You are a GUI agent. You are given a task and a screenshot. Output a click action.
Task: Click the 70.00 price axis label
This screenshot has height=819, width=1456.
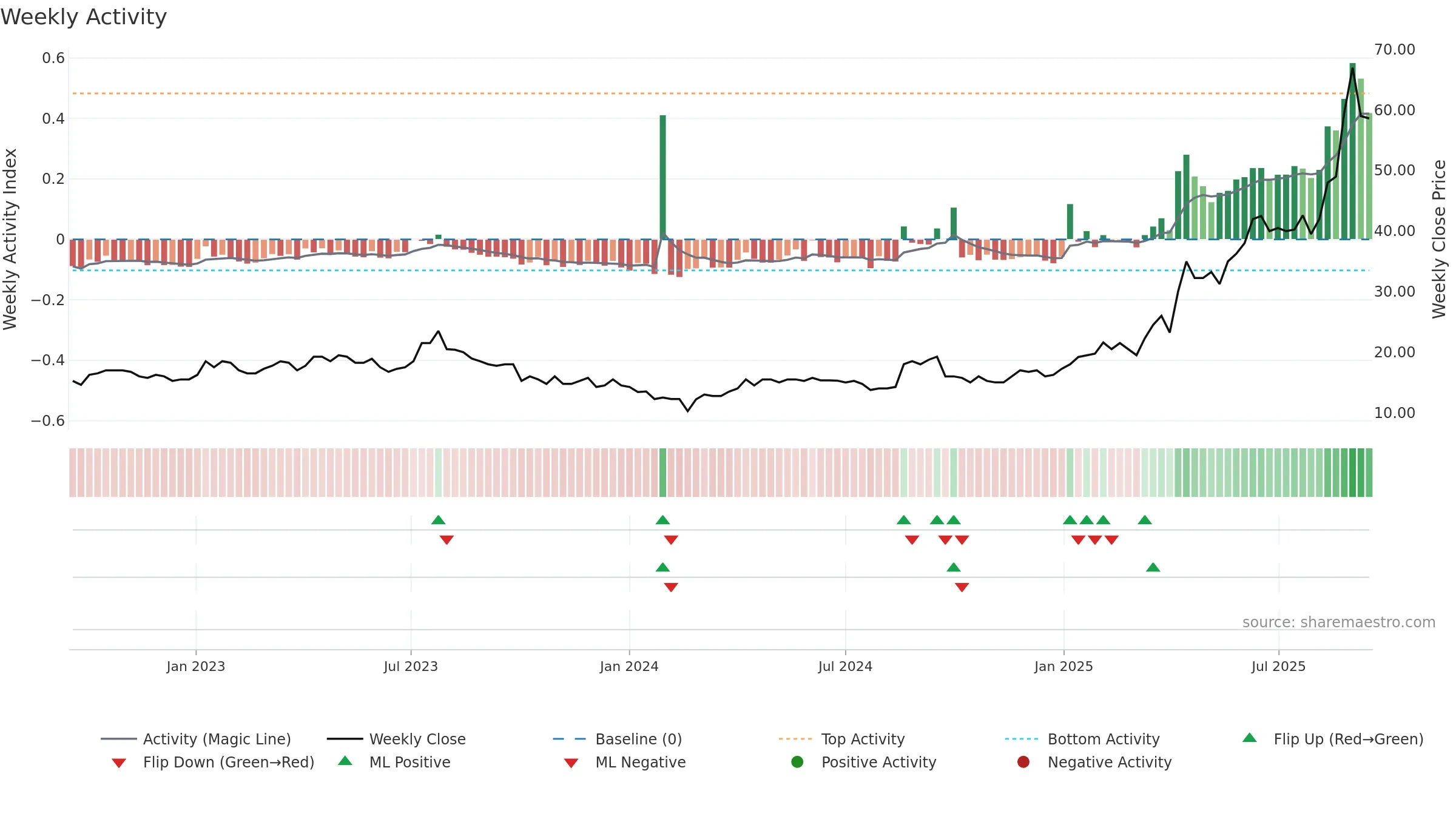tap(1395, 50)
